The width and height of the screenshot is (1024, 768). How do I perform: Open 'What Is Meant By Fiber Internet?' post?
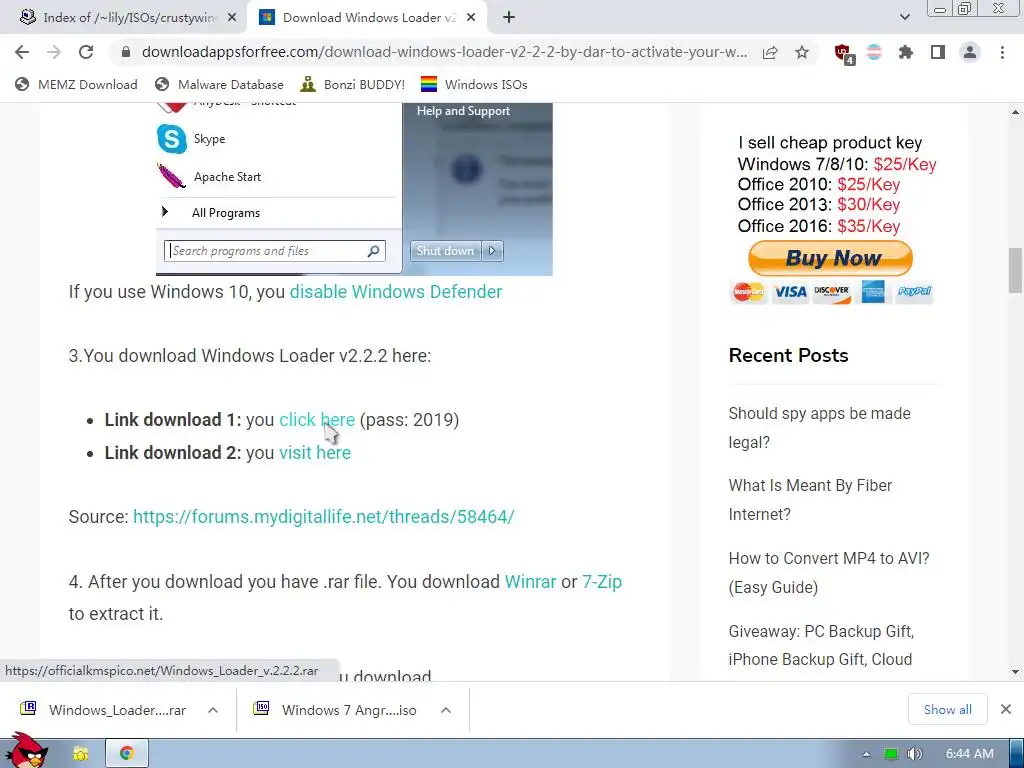(x=810, y=500)
